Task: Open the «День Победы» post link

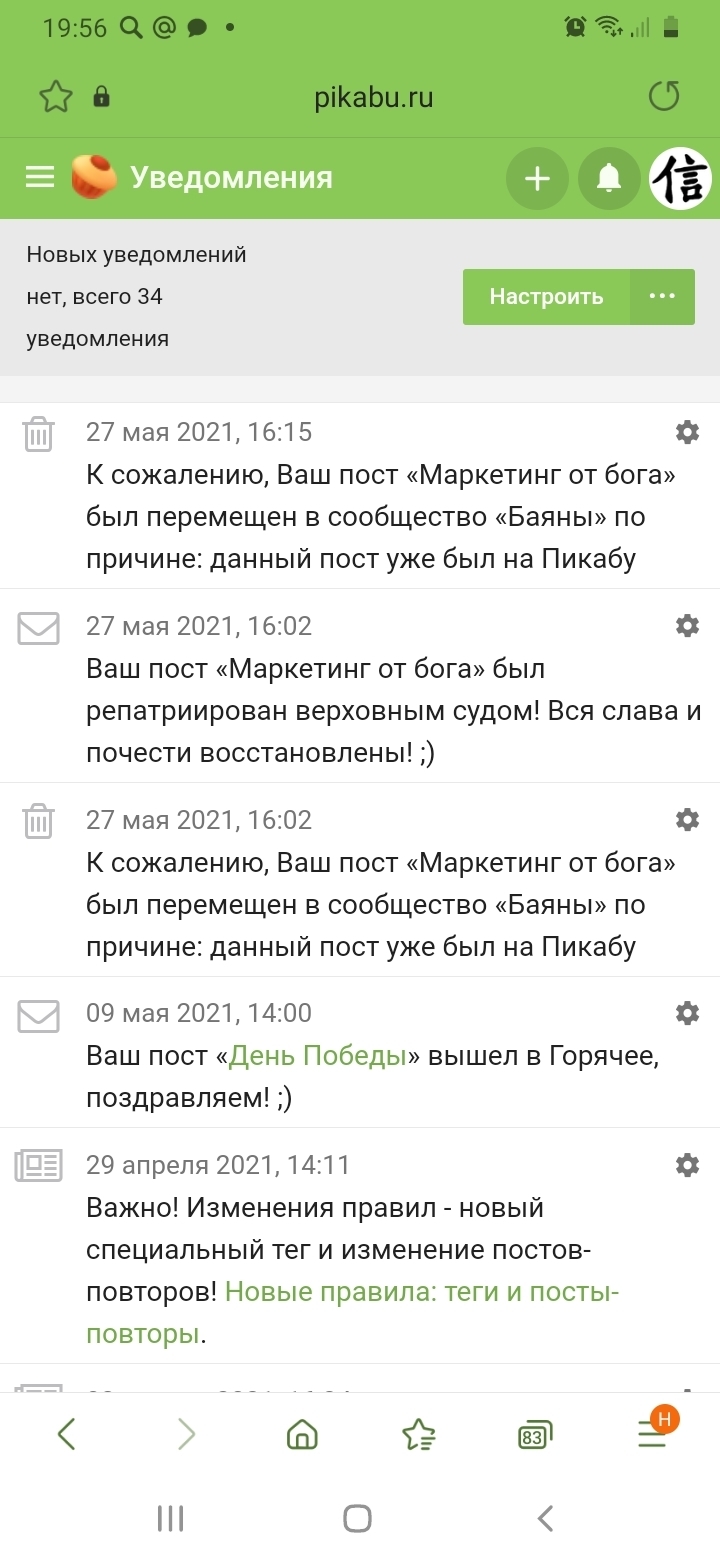Action: coord(318,1056)
